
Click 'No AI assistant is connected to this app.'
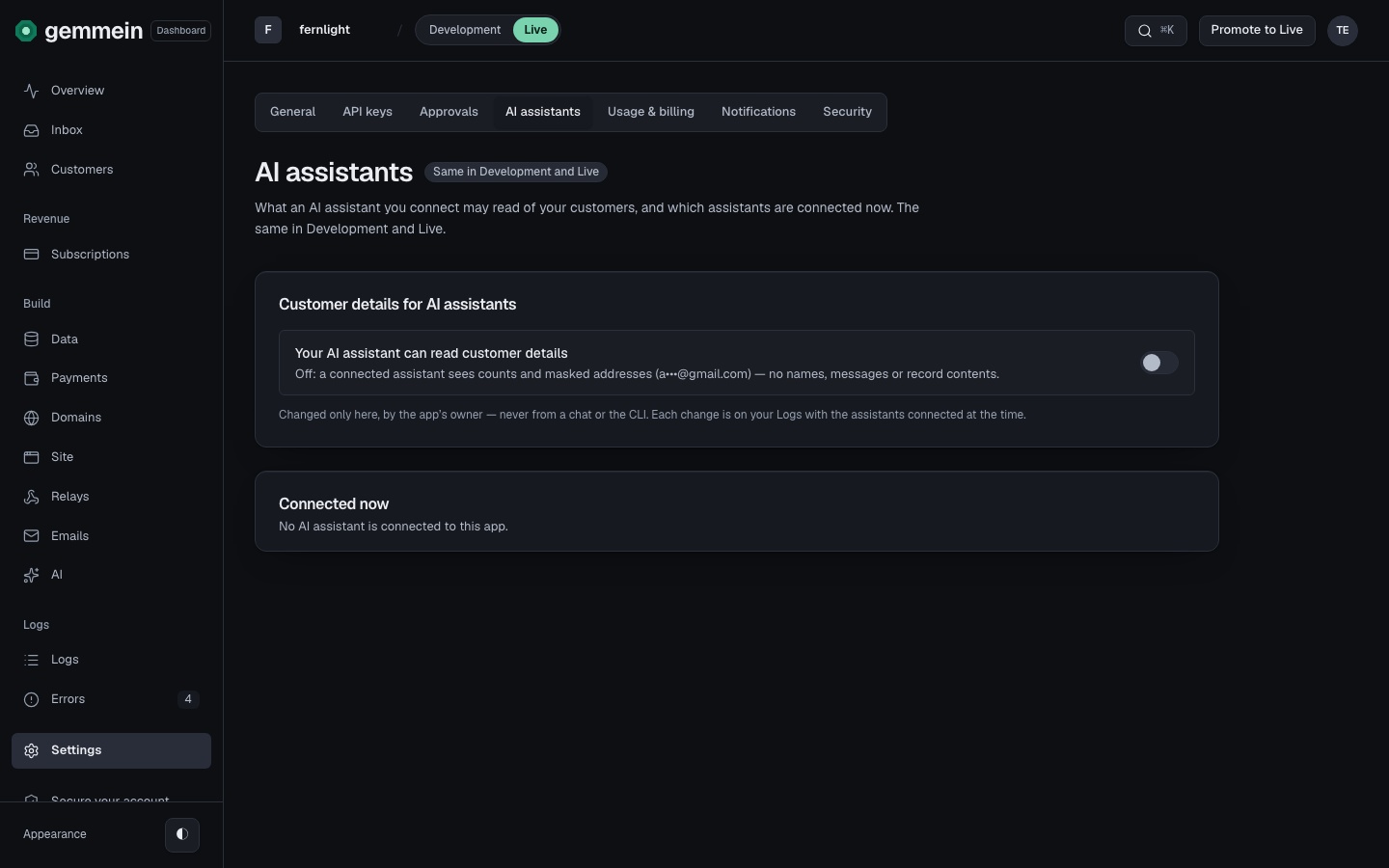394,527
